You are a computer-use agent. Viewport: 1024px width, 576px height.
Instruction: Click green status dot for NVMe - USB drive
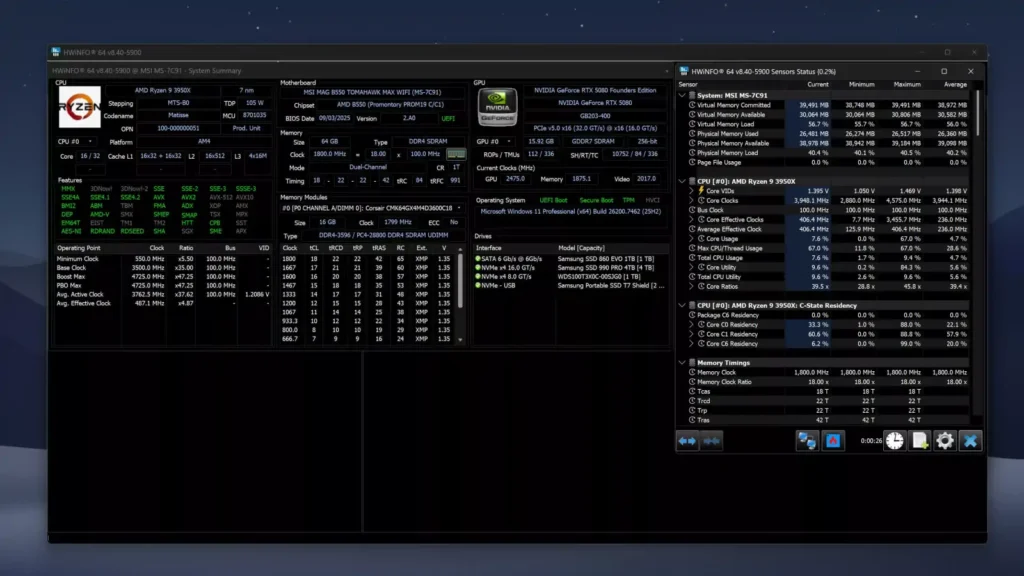point(478,285)
